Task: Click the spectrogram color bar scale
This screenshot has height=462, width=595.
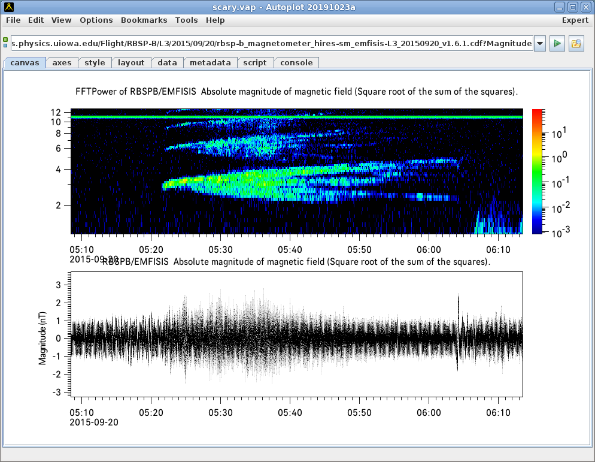Action: tap(537, 171)
